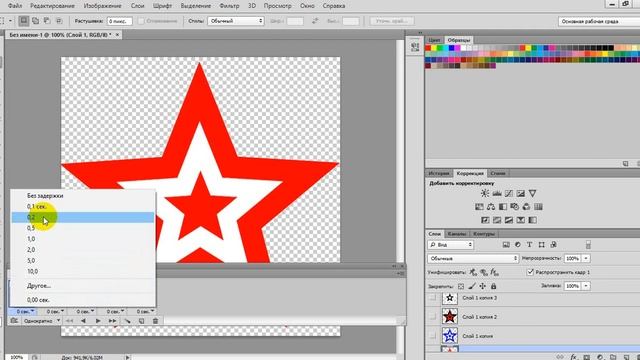This screenshot has width=640, height=360.
Task: Add an Exposure adjustment icon
Action: (x=520, y=193)
